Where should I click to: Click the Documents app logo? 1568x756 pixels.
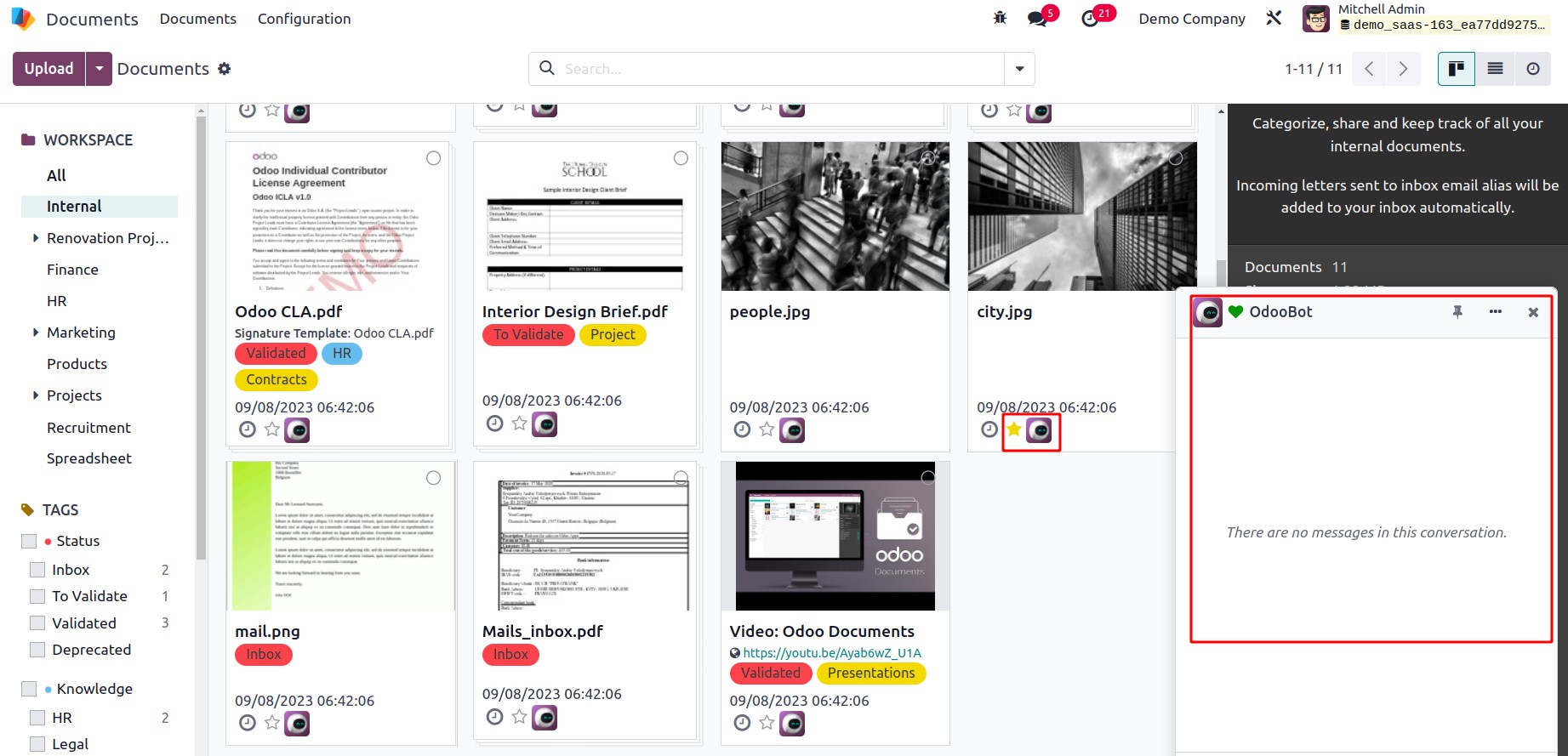[22, 19]
